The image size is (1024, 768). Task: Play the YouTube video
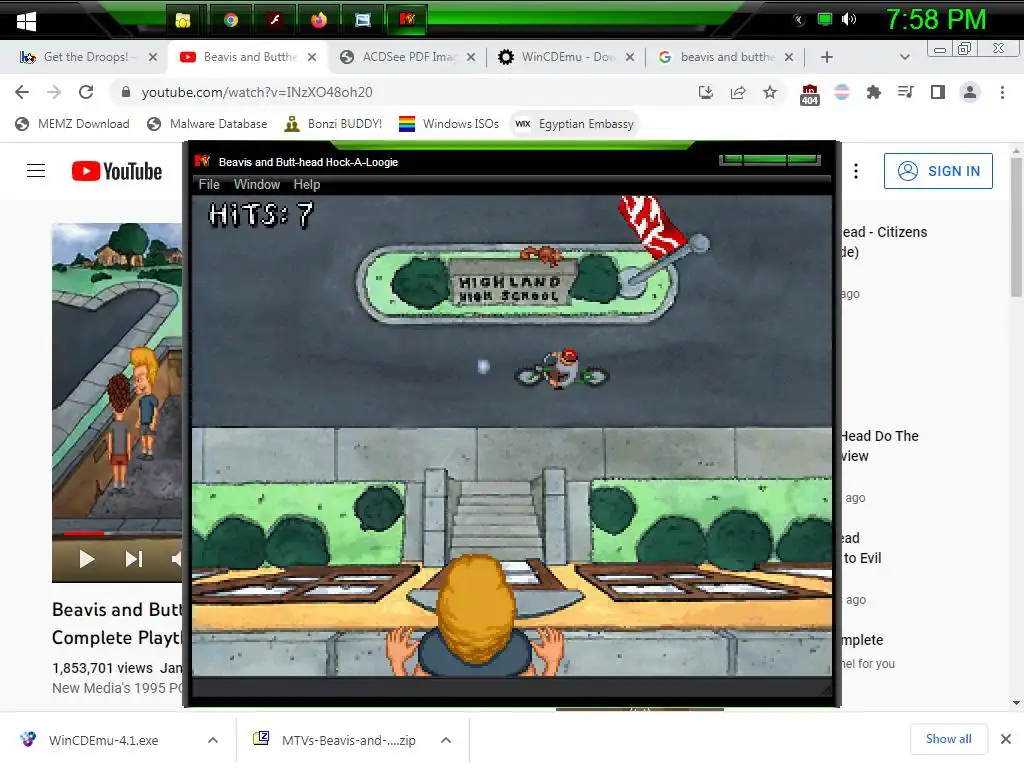tap(87, 559)
